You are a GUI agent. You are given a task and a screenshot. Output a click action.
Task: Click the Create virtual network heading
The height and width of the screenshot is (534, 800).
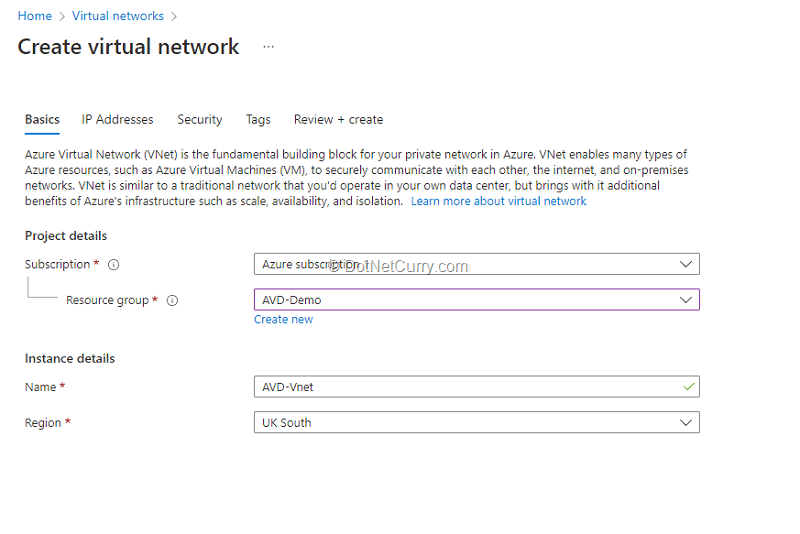pyautogui.click(x=128, y=46)
